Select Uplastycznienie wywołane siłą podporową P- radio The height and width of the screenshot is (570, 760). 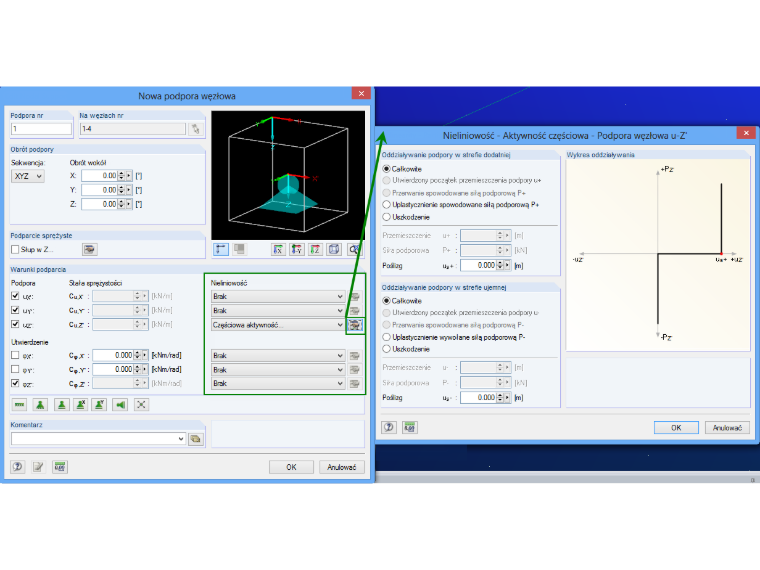click(x=386, y=337)
